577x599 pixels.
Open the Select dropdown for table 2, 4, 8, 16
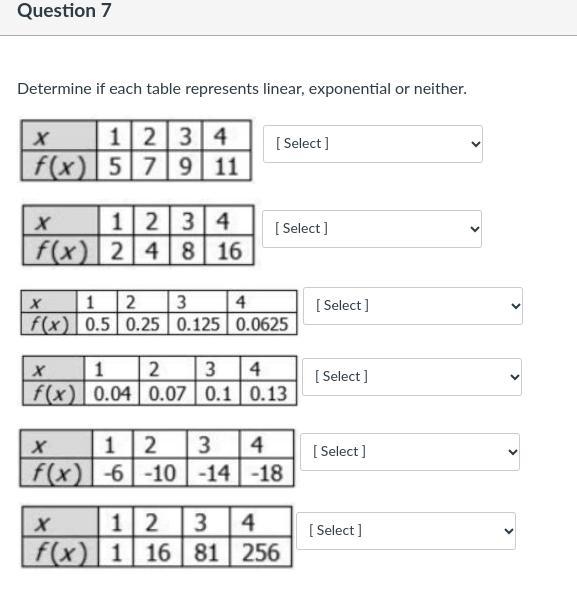click(x=372, y=229)
